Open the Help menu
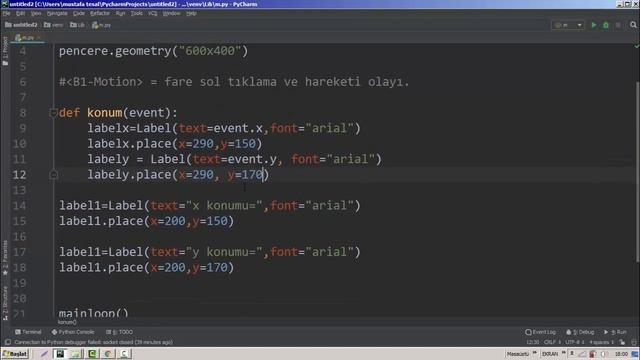The width and height of the screenshot is (640, 360). coord(191,13)
